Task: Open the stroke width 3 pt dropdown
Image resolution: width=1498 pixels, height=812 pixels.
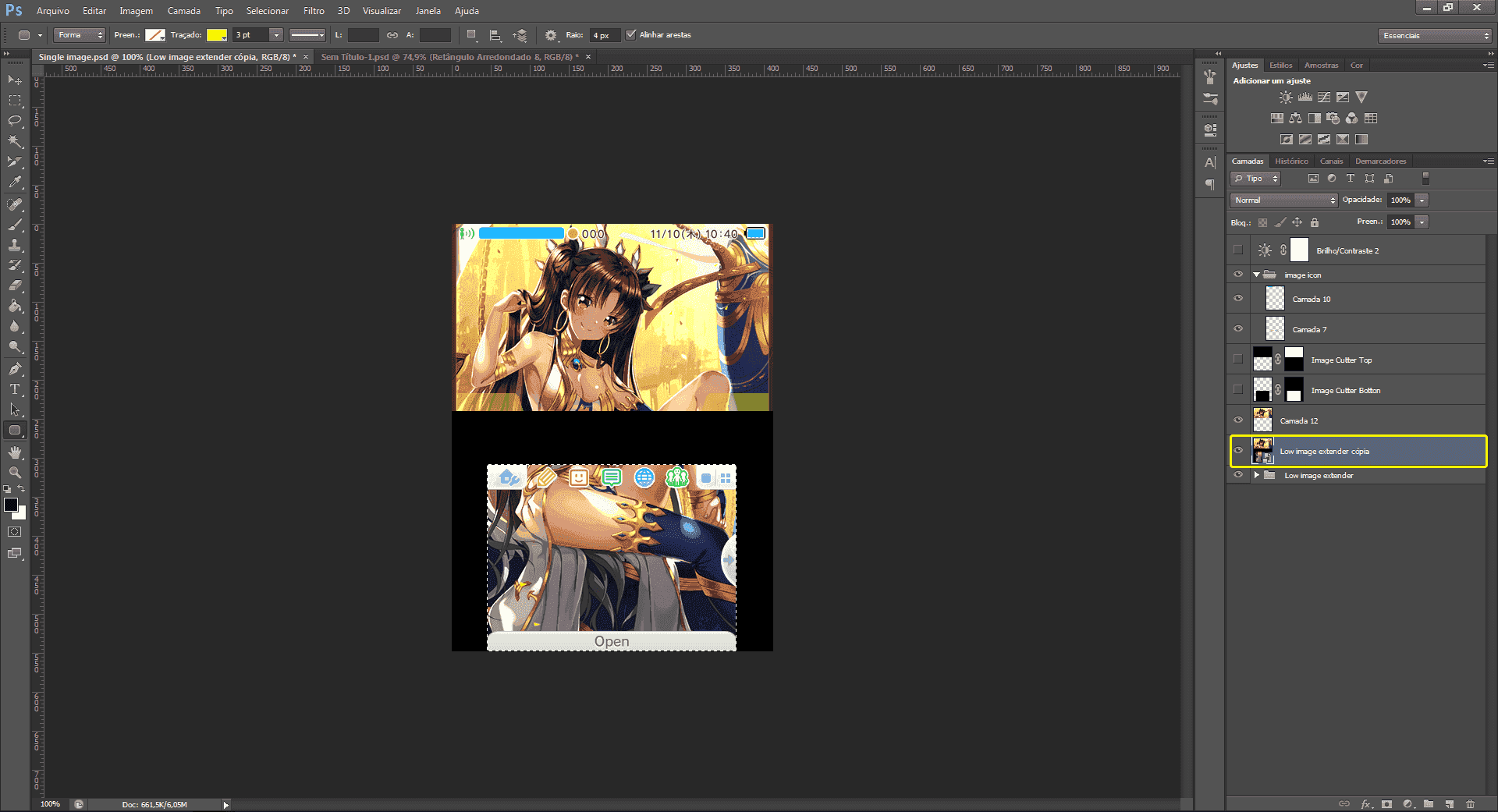Action: [x=275, y=35]
